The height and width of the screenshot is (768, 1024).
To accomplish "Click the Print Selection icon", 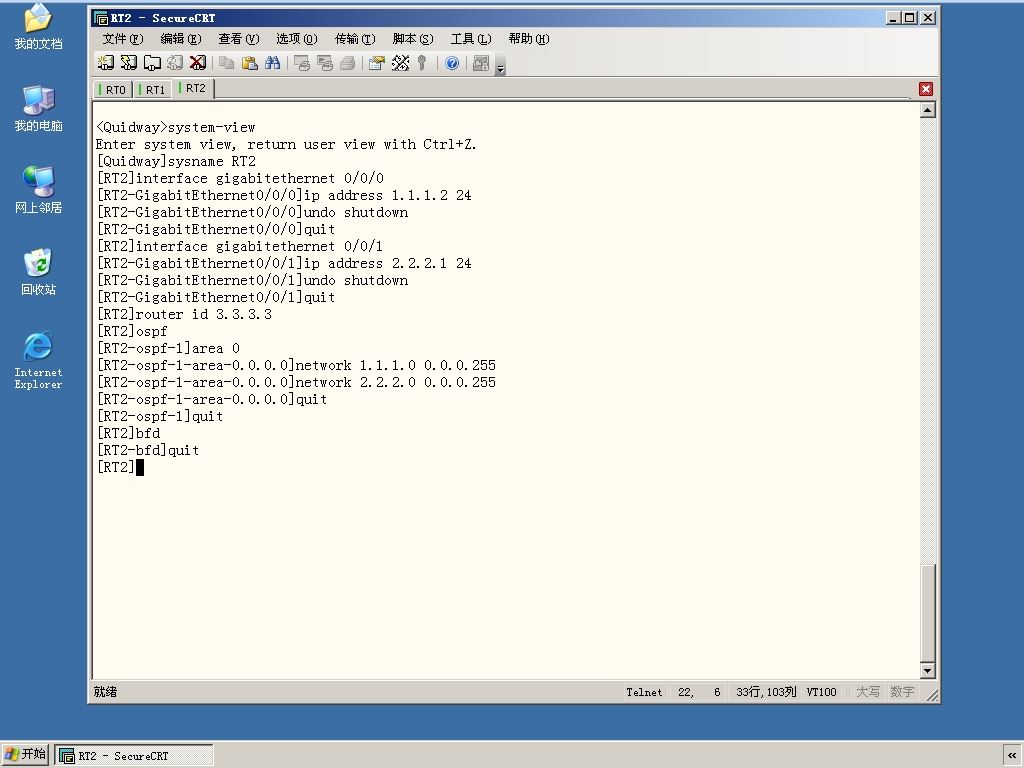I will pyautogui.click(x=325, y=63).
